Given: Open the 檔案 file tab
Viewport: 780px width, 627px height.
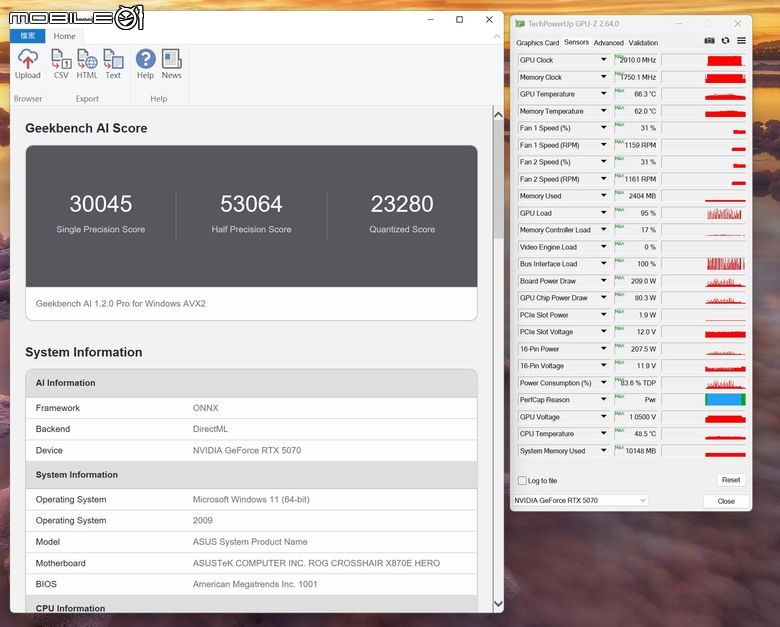Looking at the screenshot, I should [28, 36].
